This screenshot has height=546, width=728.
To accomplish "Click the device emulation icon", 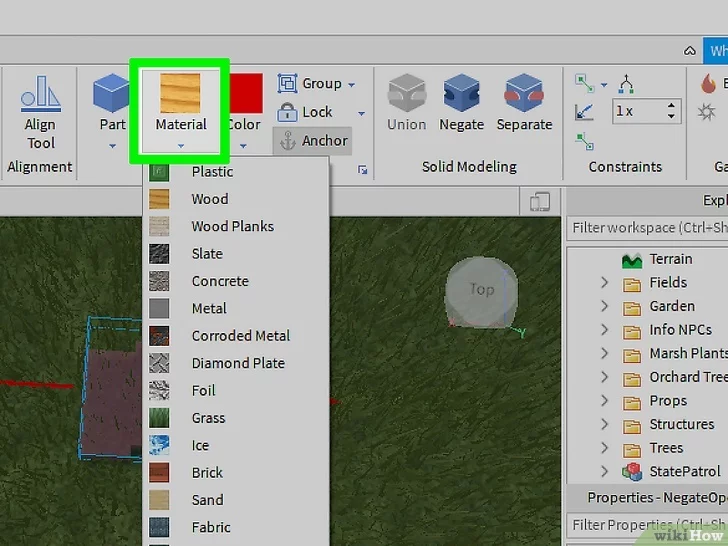I will coord(540,202).
